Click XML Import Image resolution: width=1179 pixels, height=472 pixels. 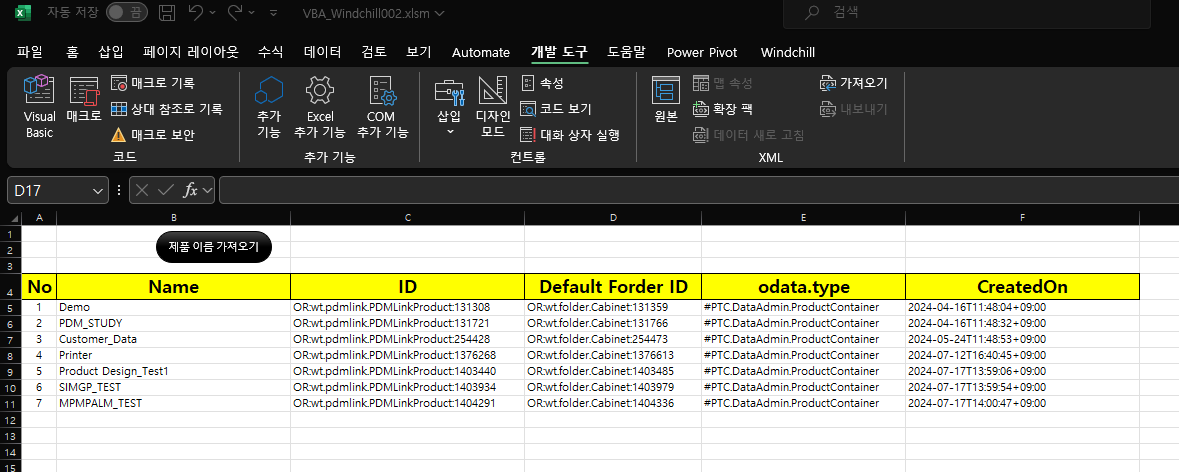[x=853, y=83]
